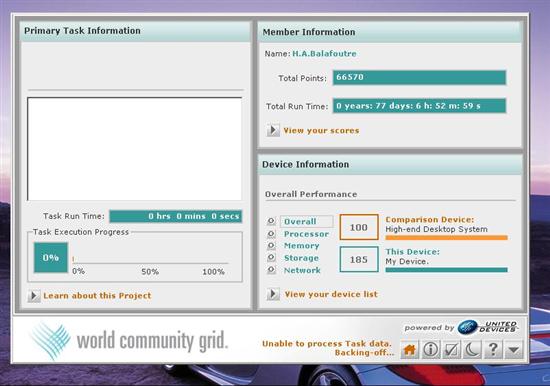Expand the down-arrow menu in bottom toolbar

514,349
